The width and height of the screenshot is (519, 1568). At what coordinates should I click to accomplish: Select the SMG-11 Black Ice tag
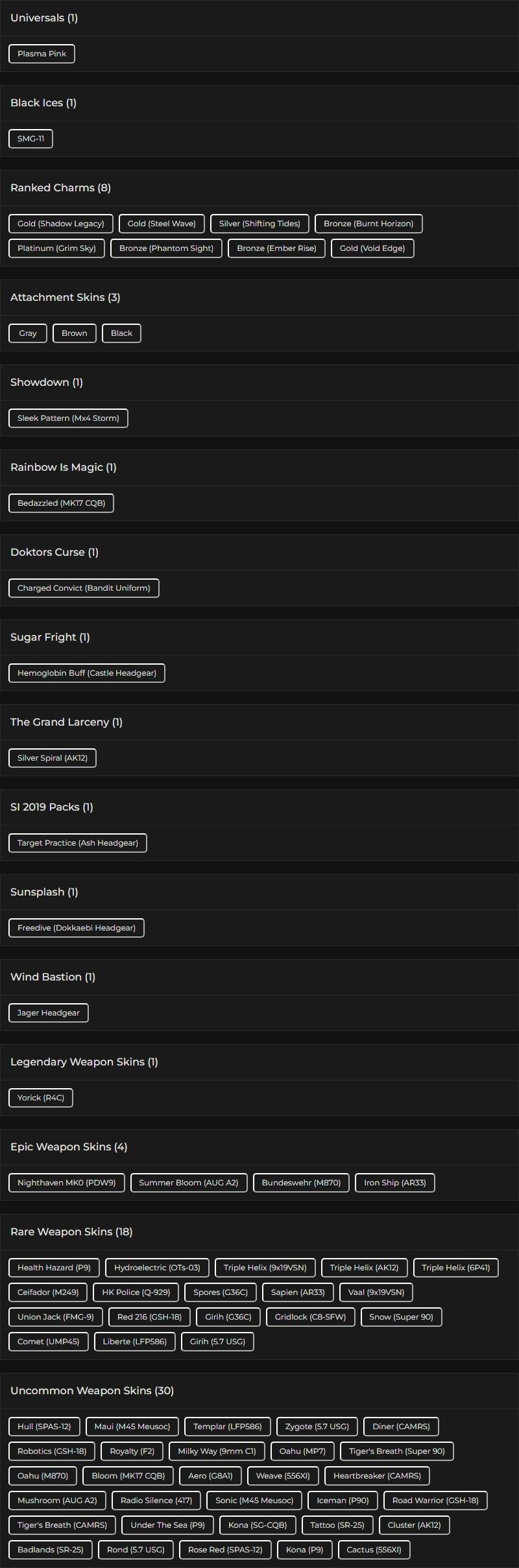click(30, 139)
